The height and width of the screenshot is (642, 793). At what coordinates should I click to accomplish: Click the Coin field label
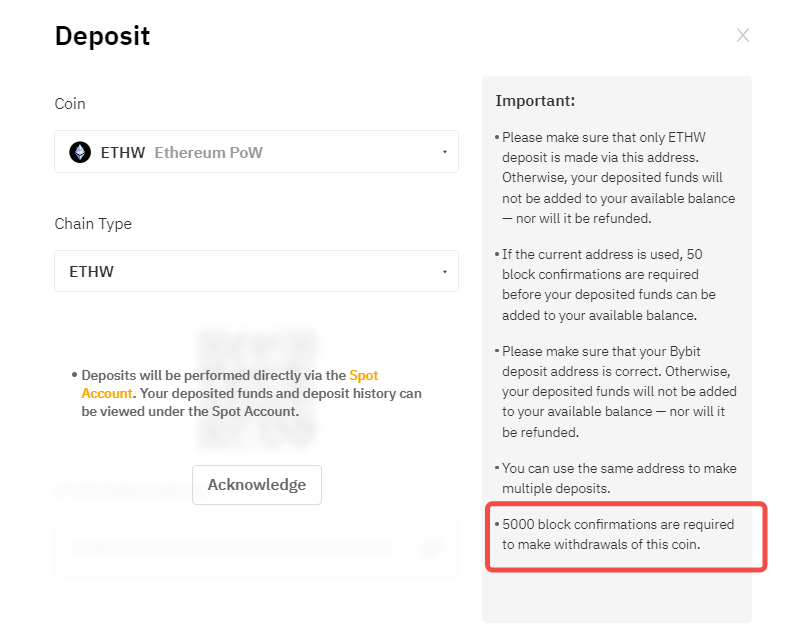[70, 104]
